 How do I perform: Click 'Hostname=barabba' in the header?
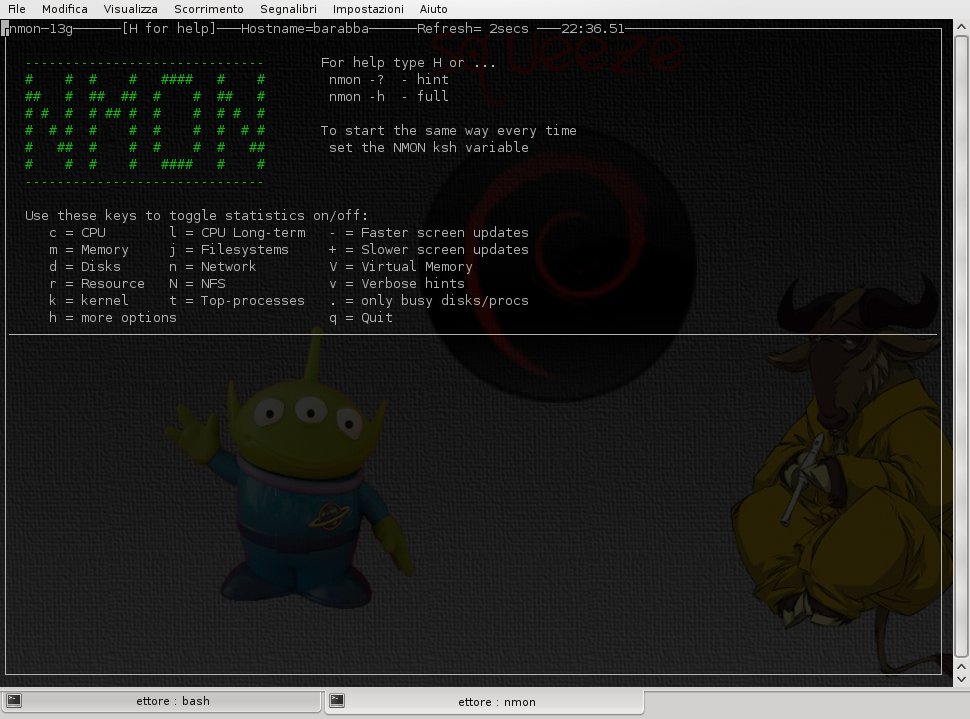[304, 28]
